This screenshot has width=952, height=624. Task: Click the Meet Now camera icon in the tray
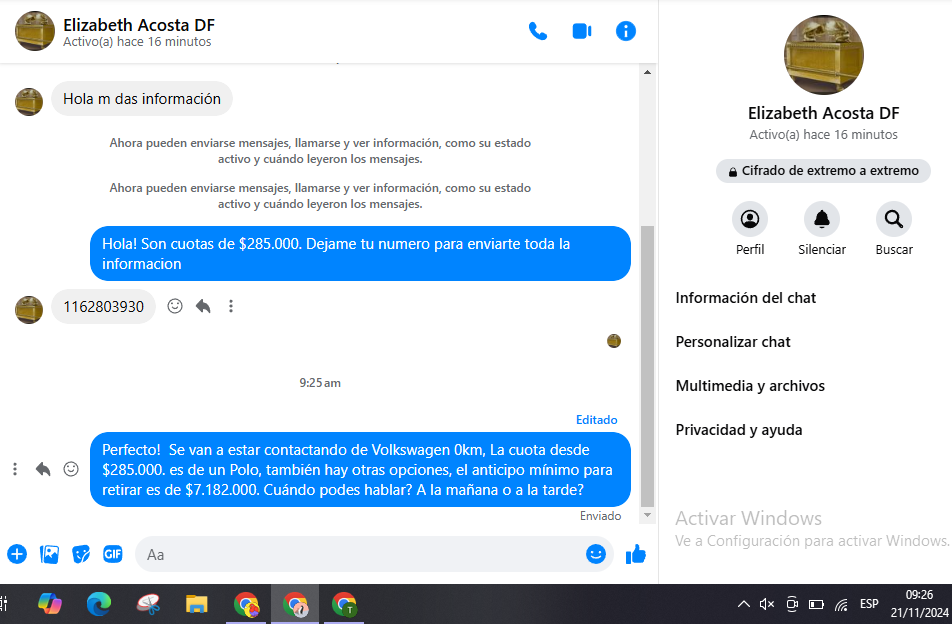792,604
